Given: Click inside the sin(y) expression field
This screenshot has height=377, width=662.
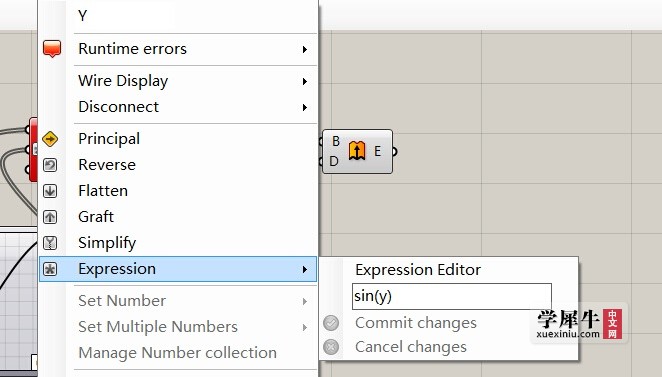Looking at the screenshot, I should coord(452,296).
